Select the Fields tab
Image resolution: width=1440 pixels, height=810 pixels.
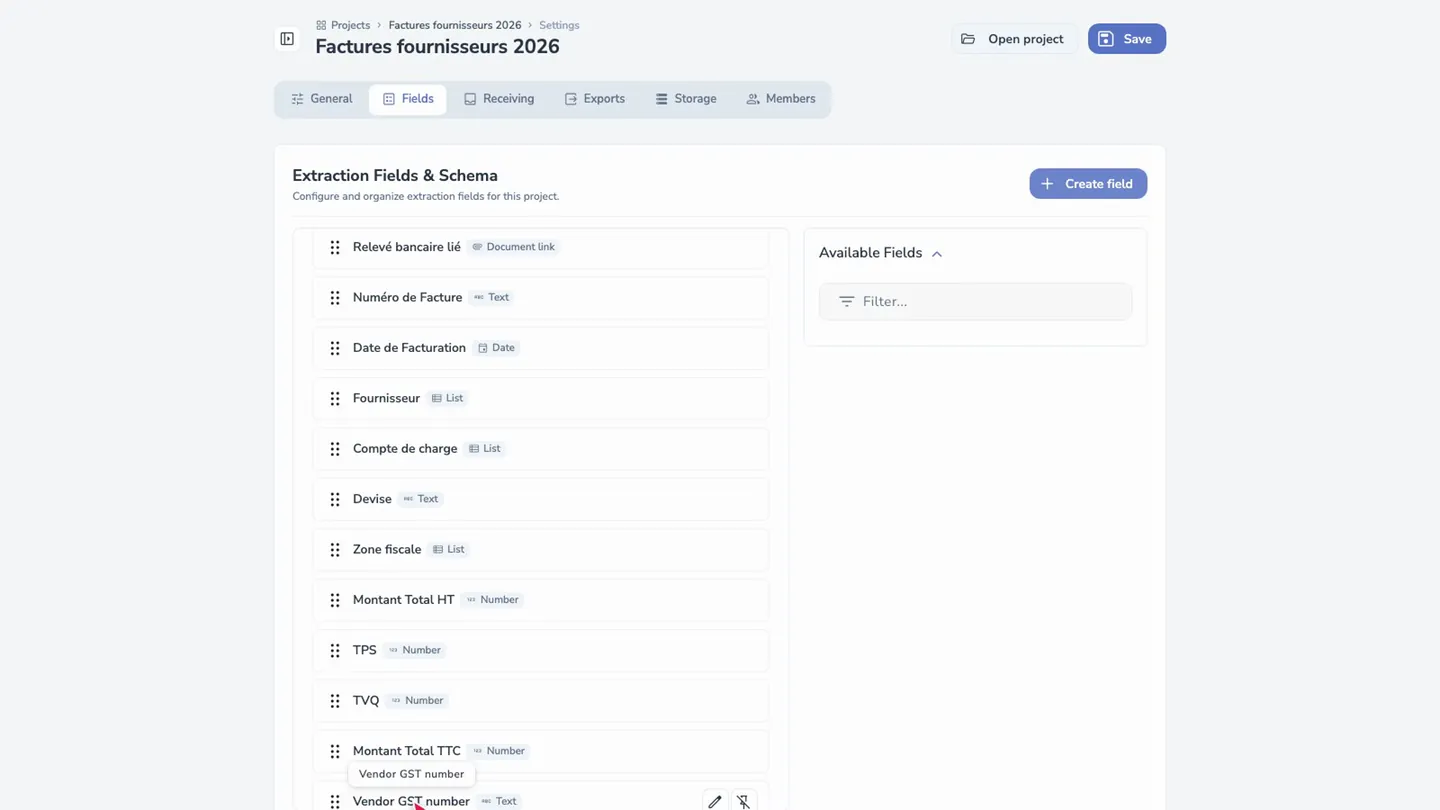click(x=408, y=99)
